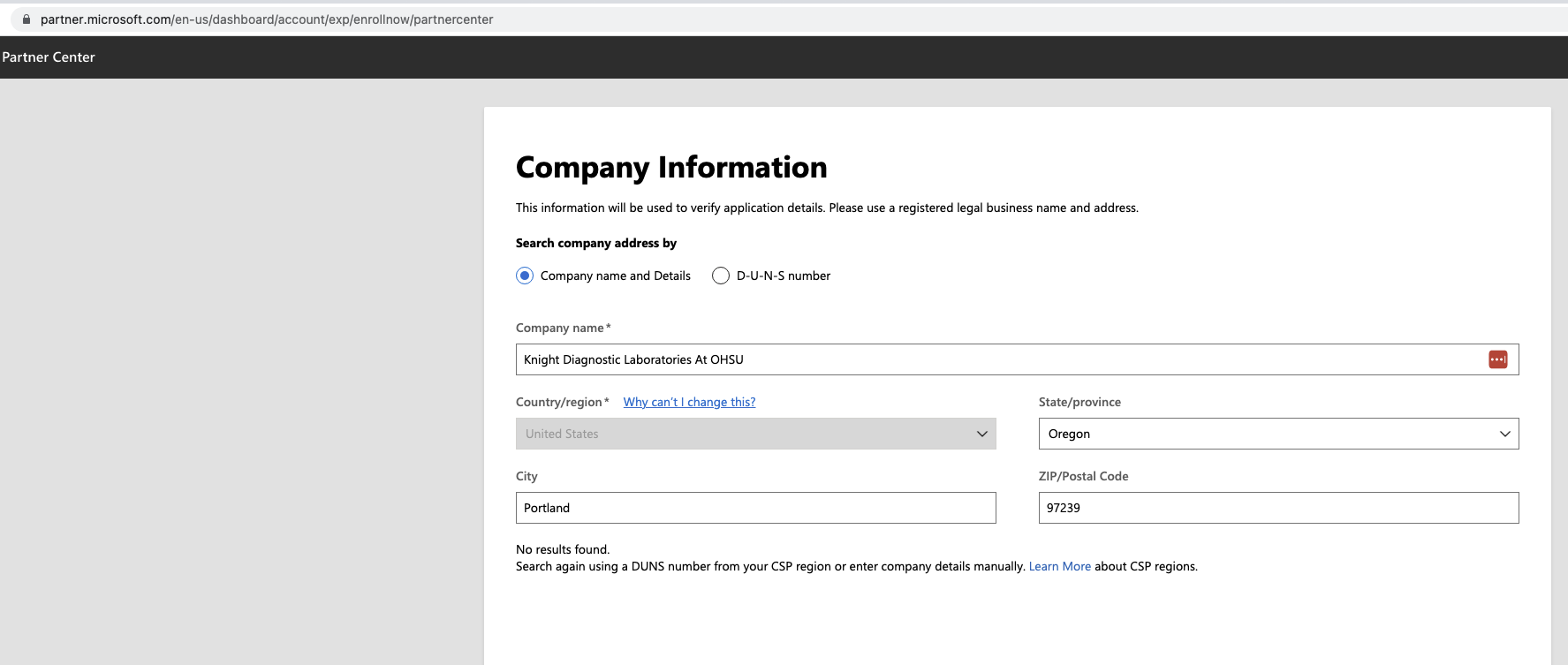Click the Partner Center header title
Image resolution: width=1568 pixels, height=665 pixels.
click(x=49, y=57)
